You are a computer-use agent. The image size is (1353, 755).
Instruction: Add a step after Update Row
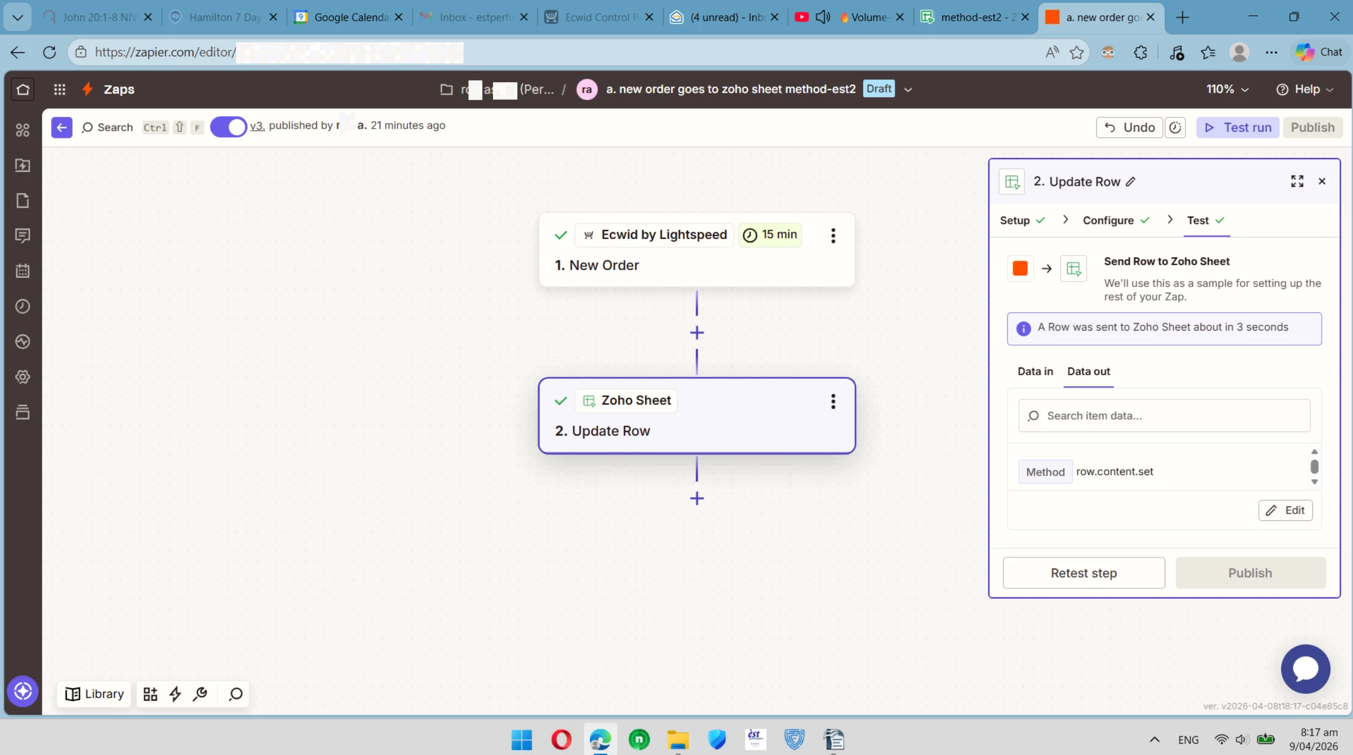tap(697, 498)
